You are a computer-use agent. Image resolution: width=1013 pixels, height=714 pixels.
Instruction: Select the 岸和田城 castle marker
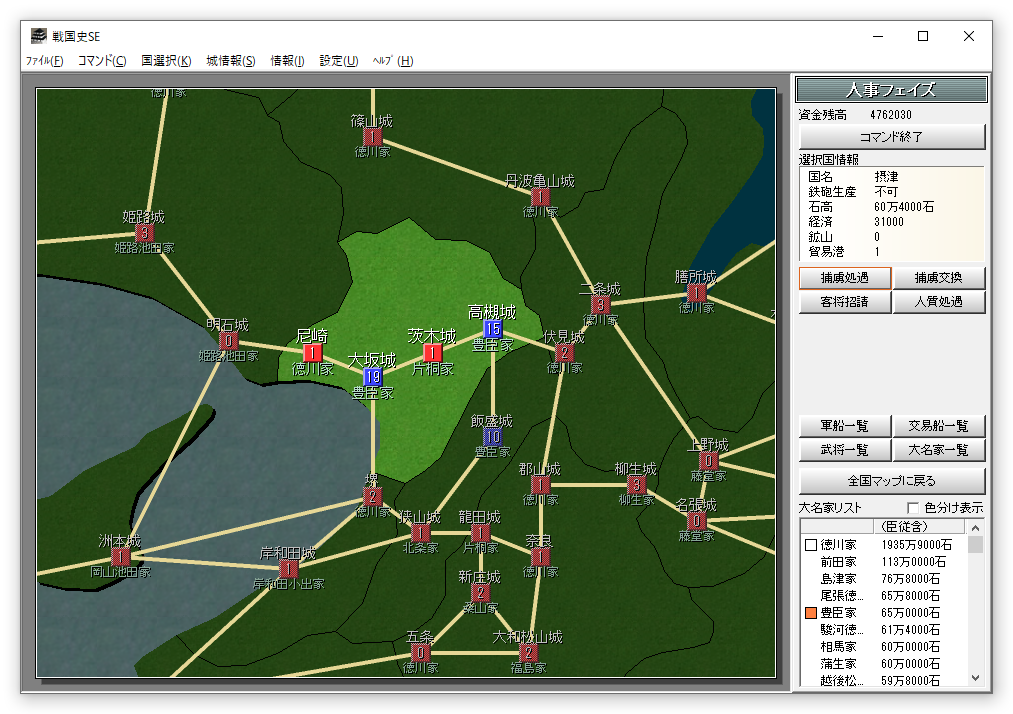[x=289, y=569]
